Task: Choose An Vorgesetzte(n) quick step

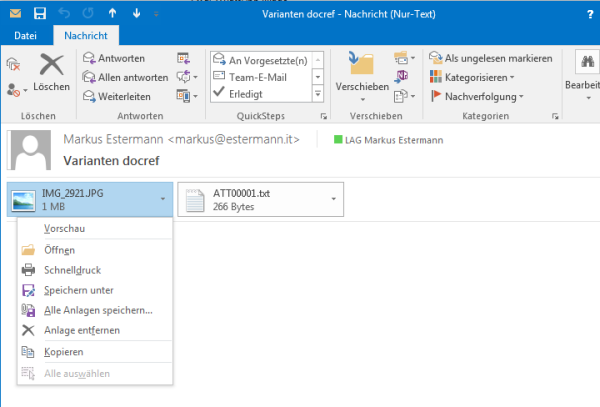Action: pos(261,60)
